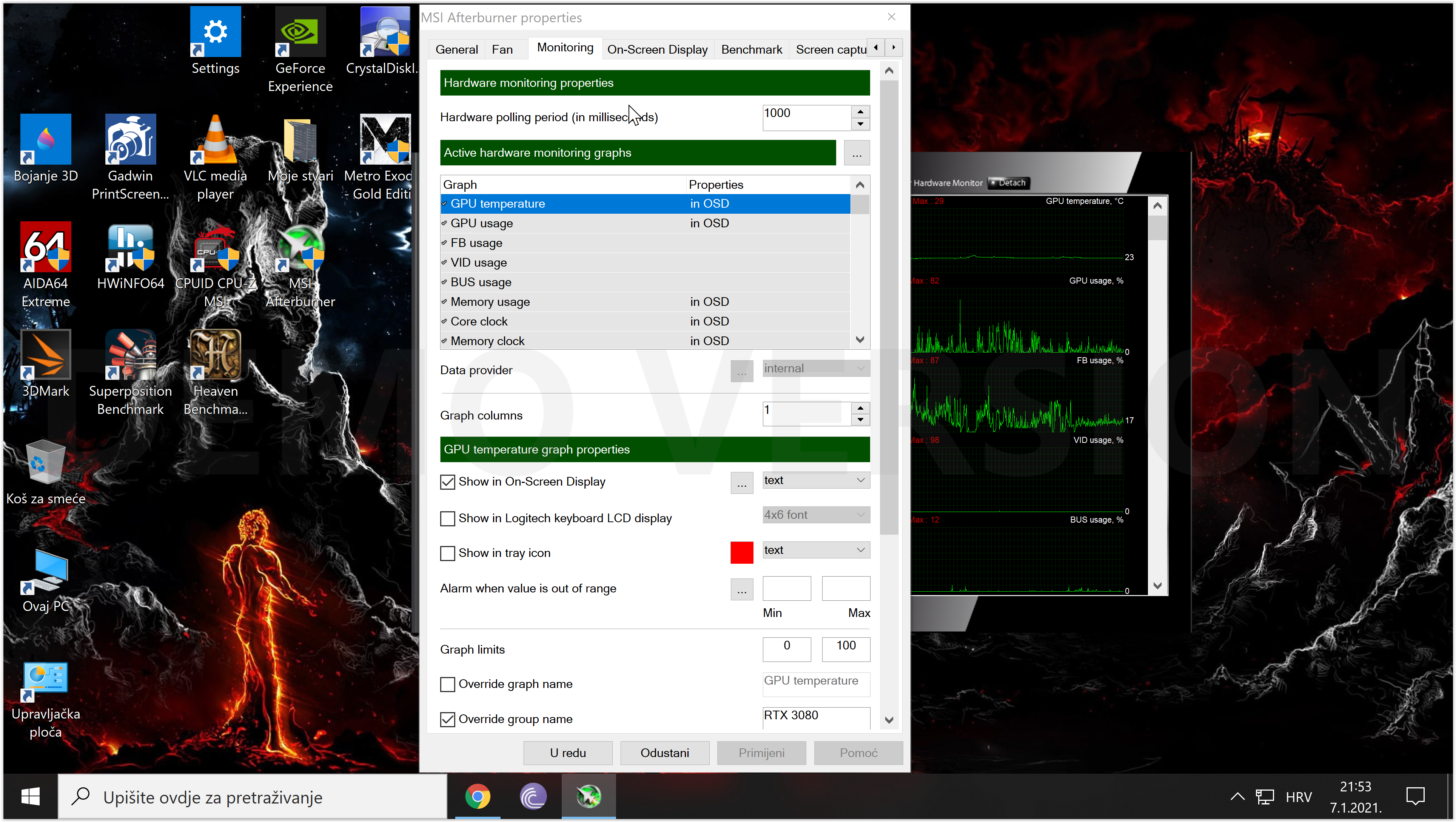Open the Upravljačka ploča control panel icon
Screen dimensions: 1456x822
pos(46,700)
